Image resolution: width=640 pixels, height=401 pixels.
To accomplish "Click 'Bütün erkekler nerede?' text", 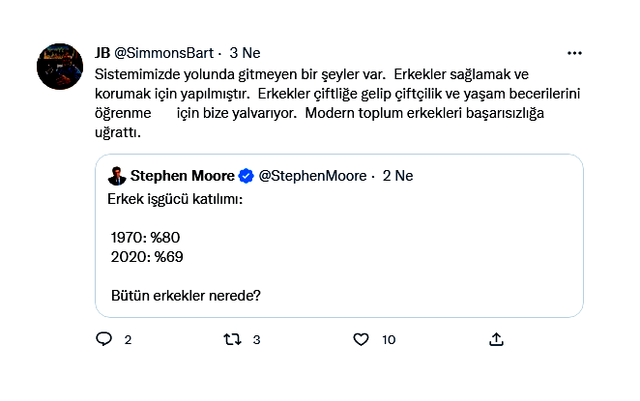I will [x=186, y=295].
